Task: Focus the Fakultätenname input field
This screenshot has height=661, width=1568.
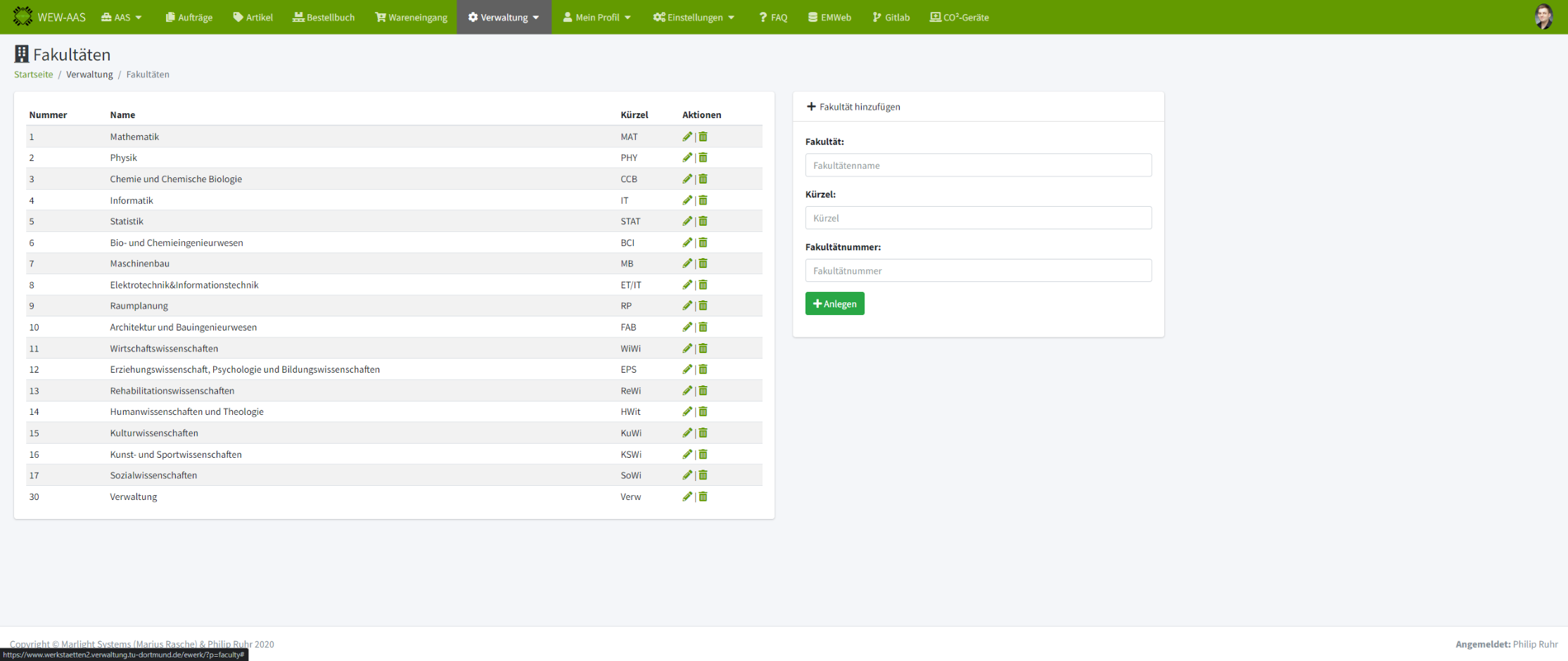Action: (x=978, y=165)
